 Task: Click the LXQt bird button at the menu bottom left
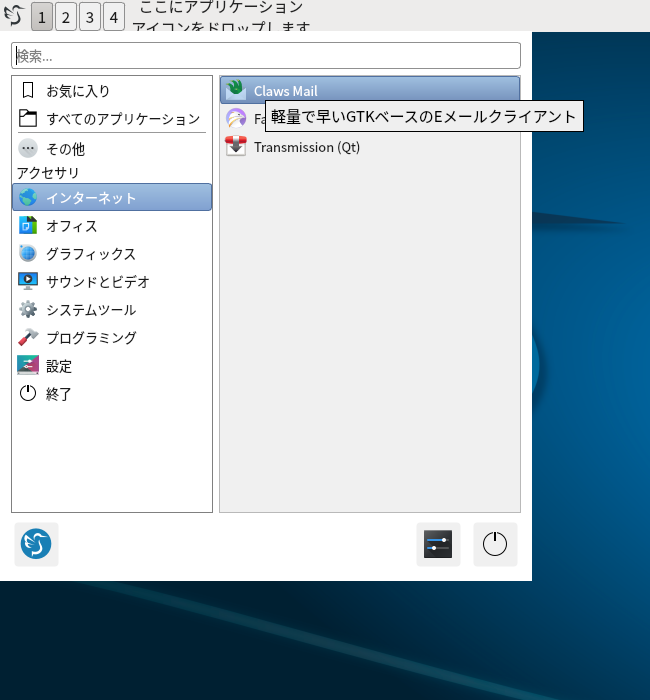pos(36,544)
